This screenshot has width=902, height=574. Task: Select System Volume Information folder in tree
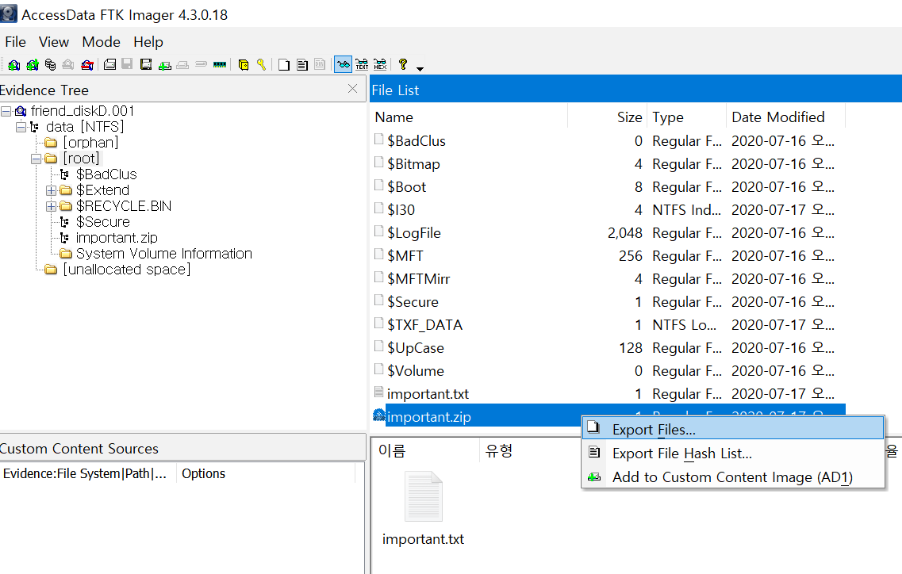coord(164,254)
